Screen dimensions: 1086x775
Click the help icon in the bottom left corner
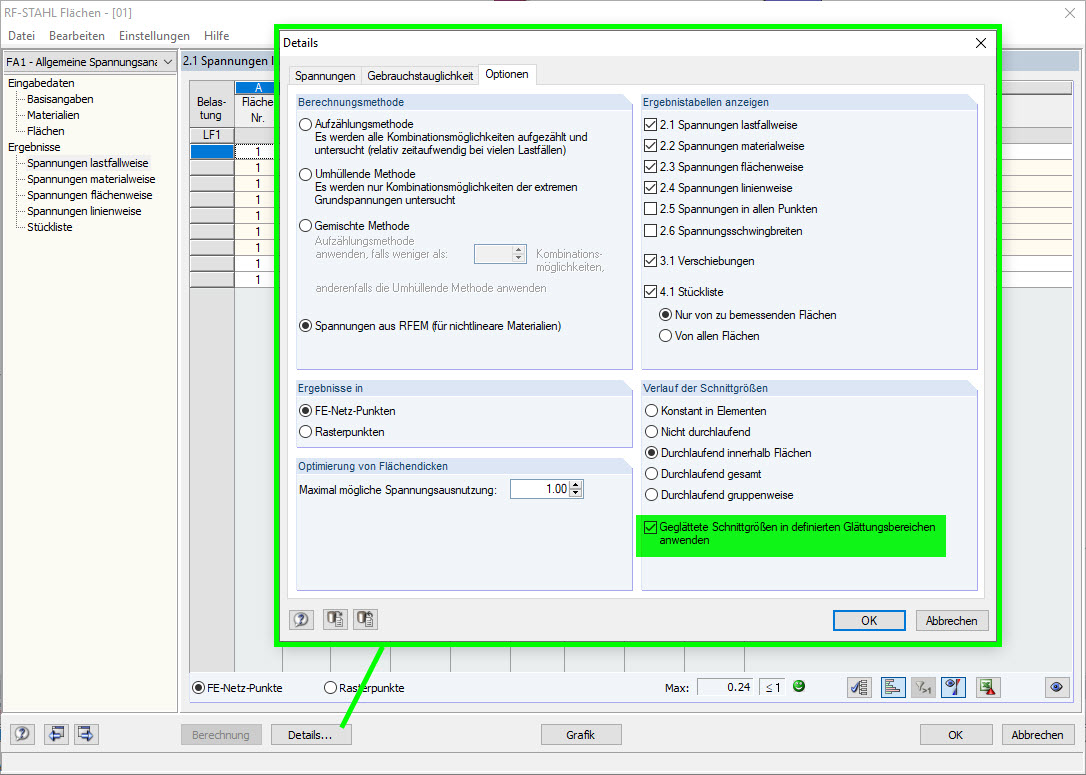point(21,734)
